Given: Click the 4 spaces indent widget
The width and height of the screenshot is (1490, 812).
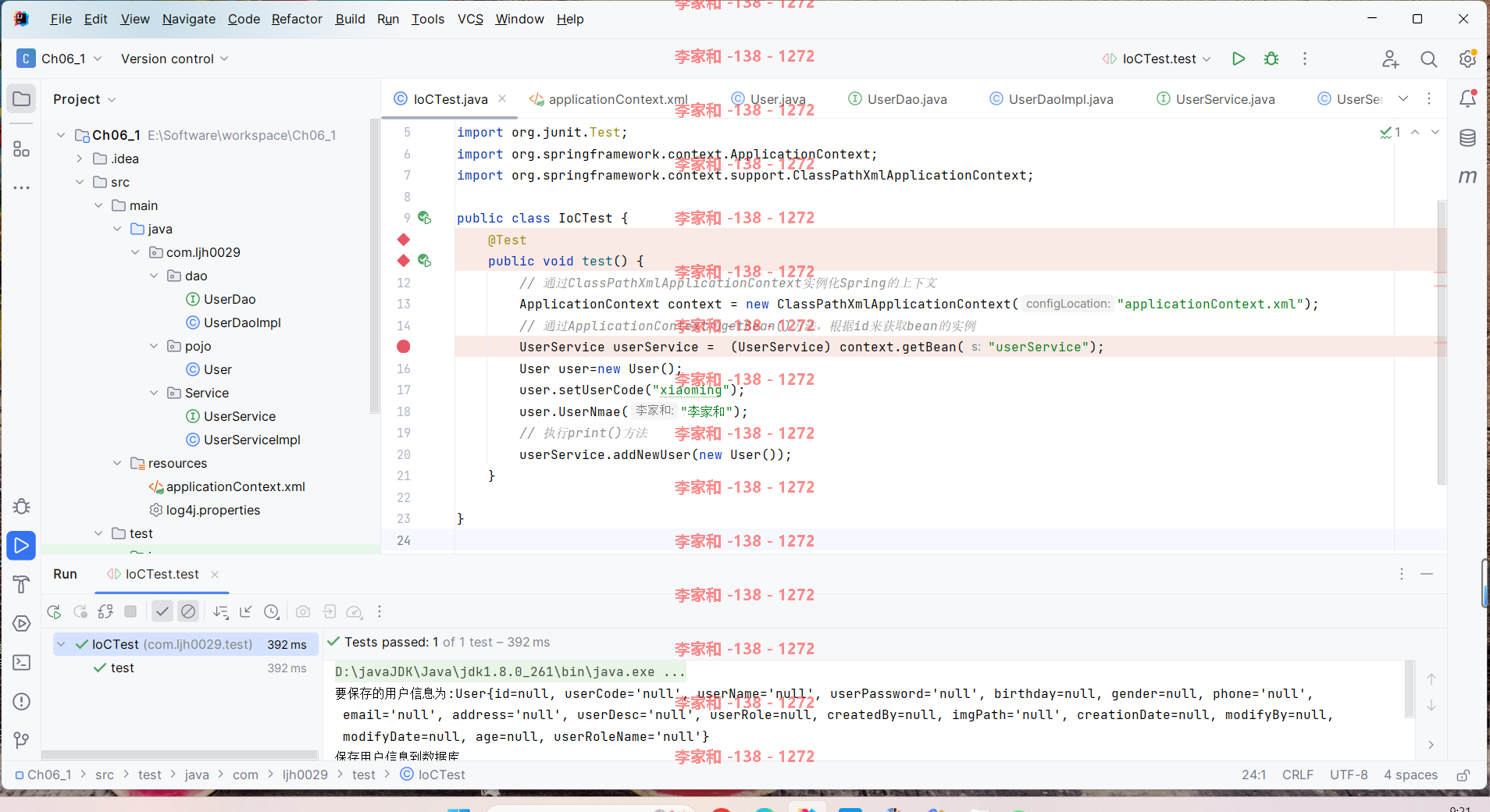Looking at the screenshot, I should click(1410, 775).
